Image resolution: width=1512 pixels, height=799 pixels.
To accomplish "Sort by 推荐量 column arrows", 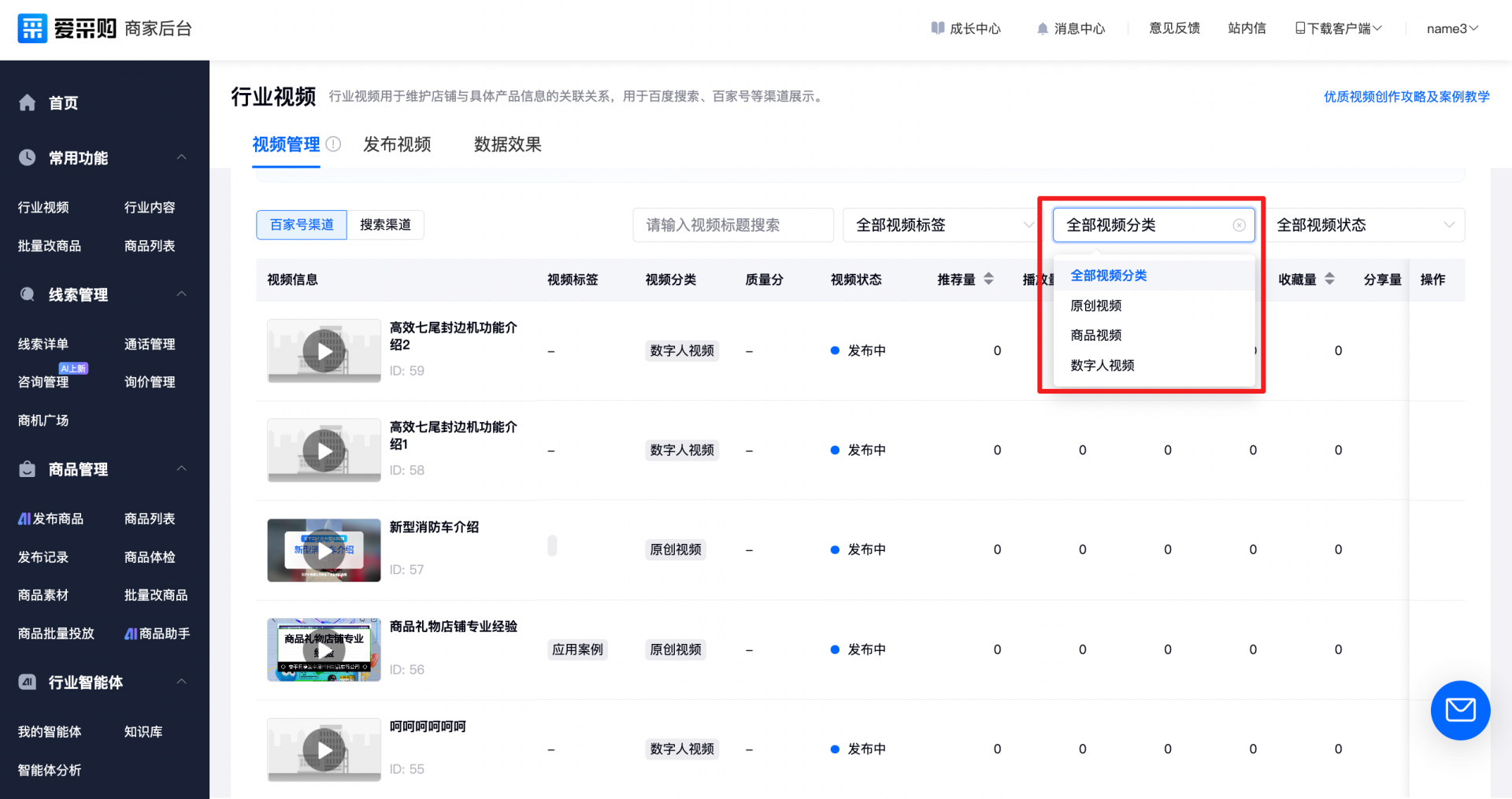I will [988, 279].
